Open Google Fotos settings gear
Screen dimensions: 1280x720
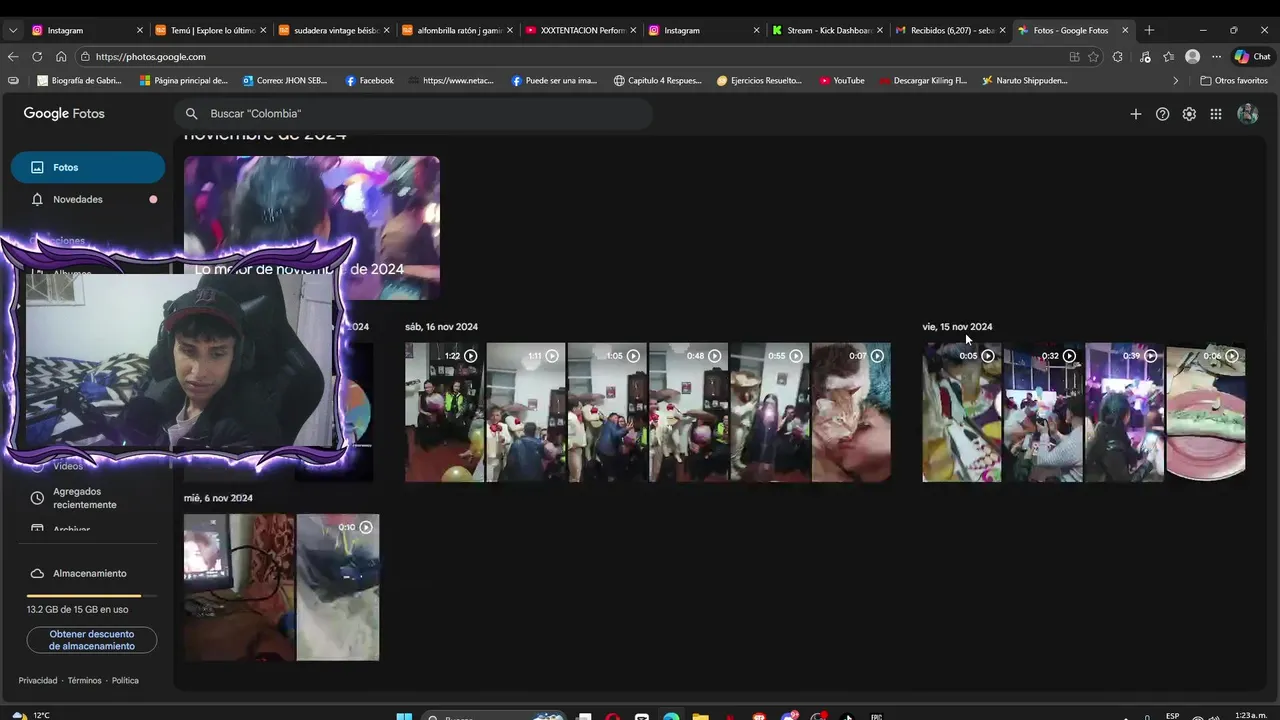click(1189, 114)
